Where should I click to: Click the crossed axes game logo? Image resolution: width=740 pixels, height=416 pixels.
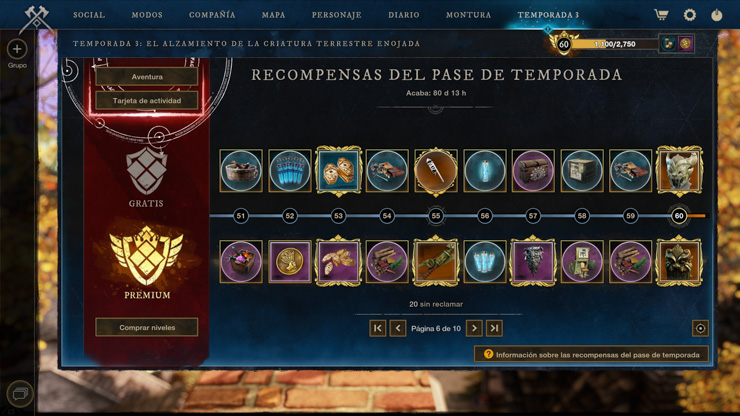(36, 19)
